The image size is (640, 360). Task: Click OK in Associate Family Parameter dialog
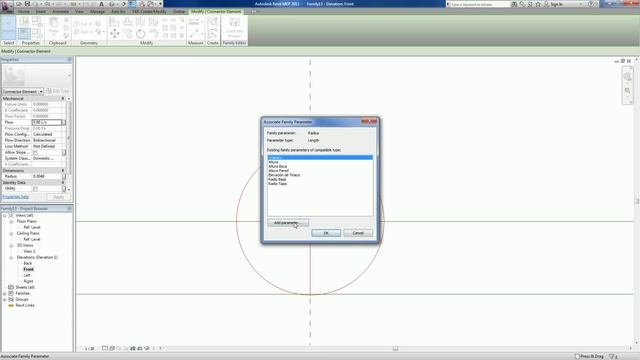click(326, 233)
